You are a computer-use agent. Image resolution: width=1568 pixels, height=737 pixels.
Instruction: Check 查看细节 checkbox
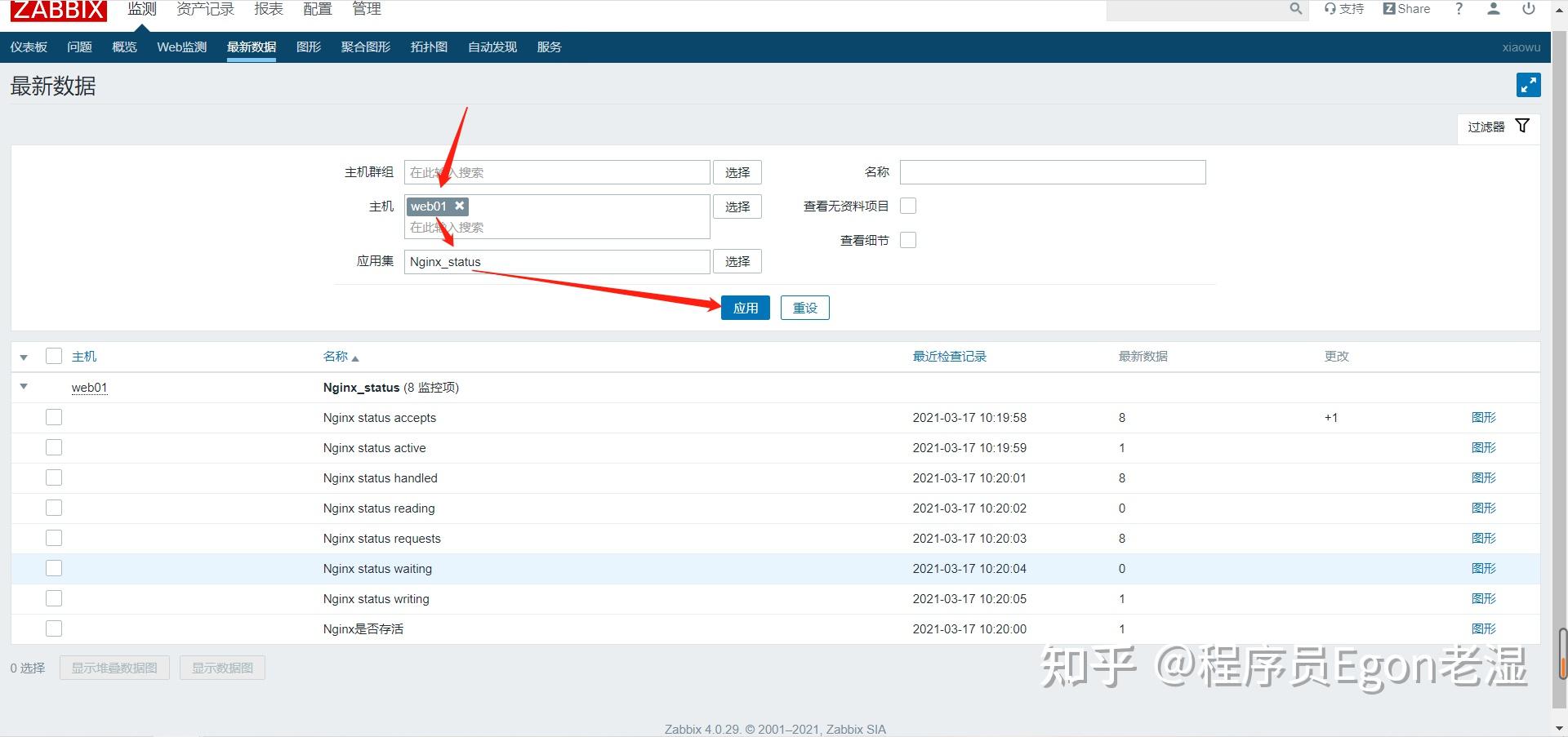(x=908, y=240)
